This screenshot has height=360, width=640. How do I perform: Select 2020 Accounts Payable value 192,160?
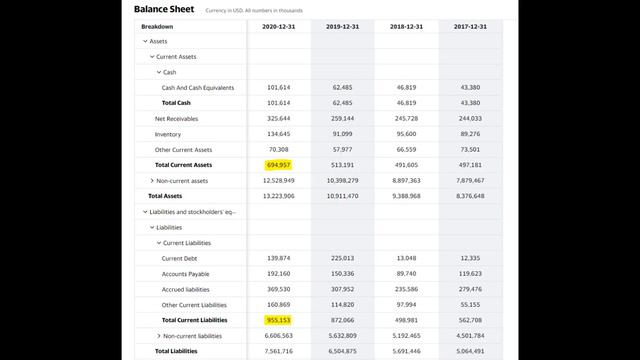point(278,273)
